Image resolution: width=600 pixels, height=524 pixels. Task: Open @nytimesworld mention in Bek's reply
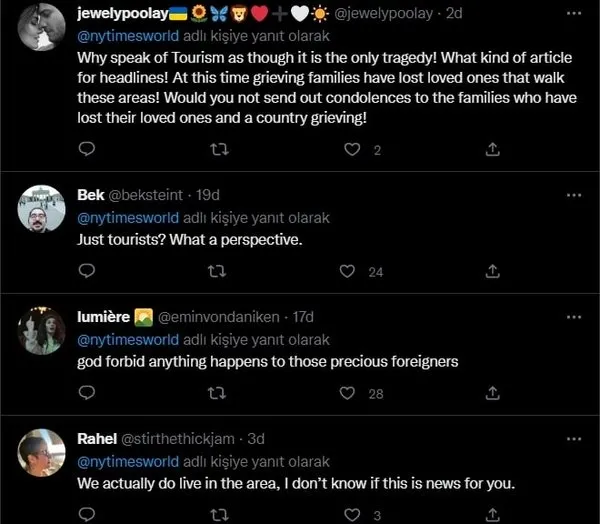point(128,217)
